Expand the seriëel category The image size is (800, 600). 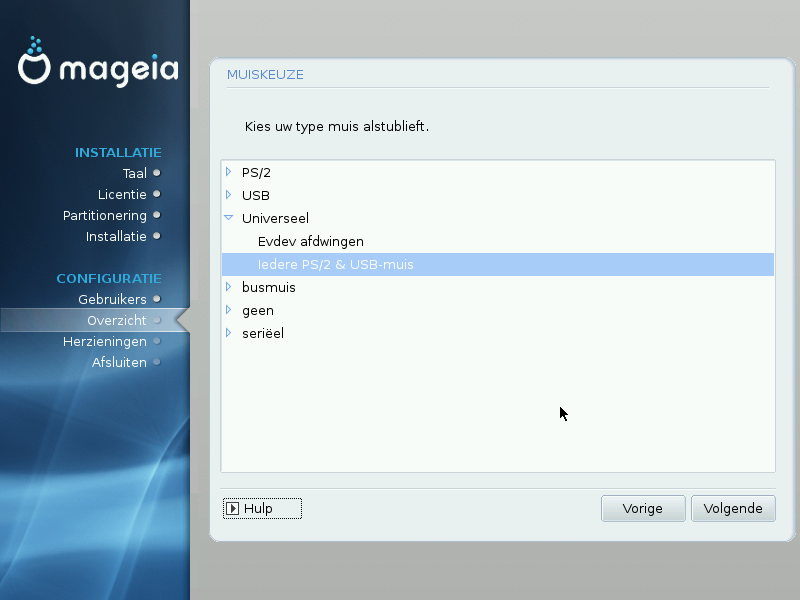(229, 333)
